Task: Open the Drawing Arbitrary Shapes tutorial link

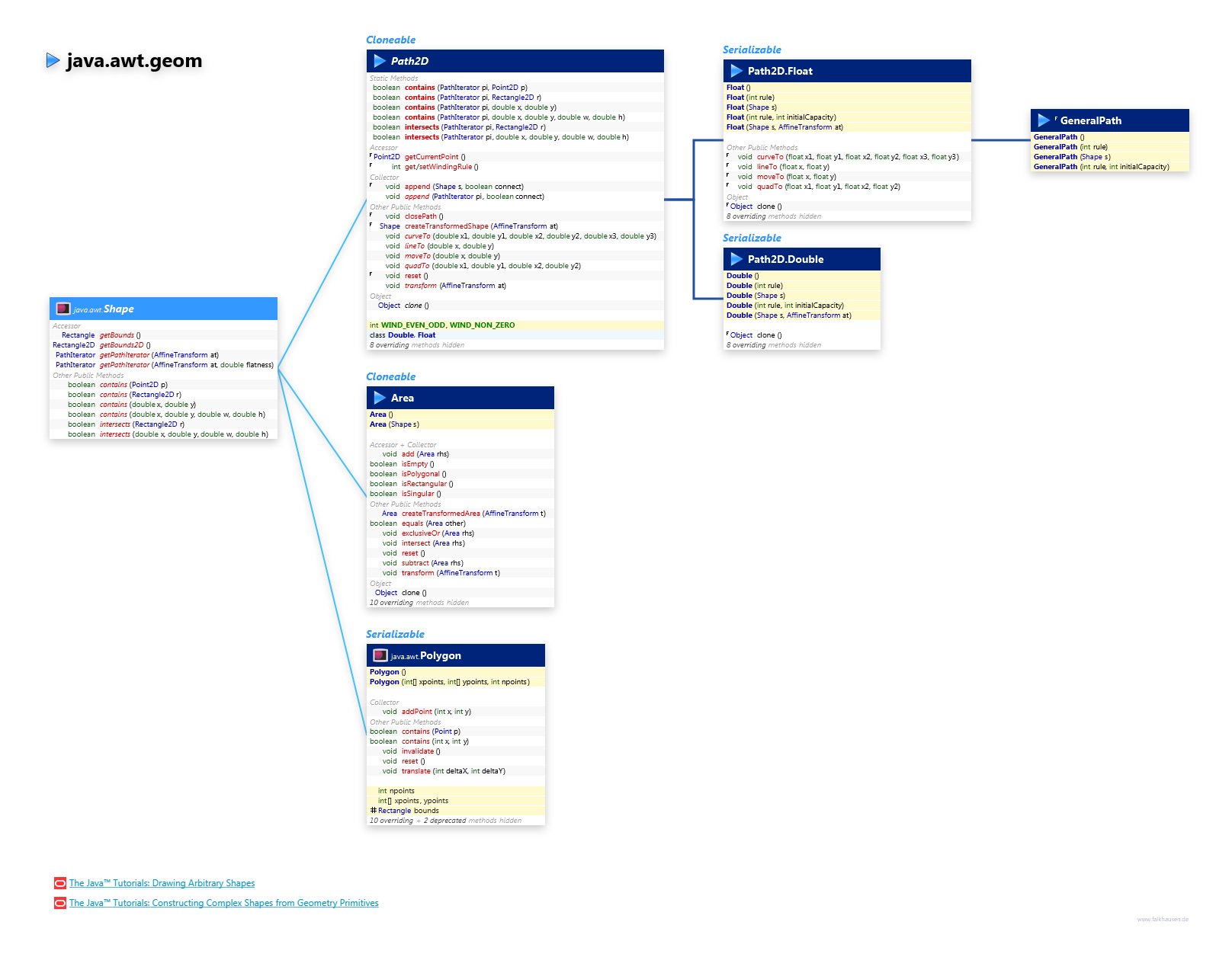Action: (162, 883)
